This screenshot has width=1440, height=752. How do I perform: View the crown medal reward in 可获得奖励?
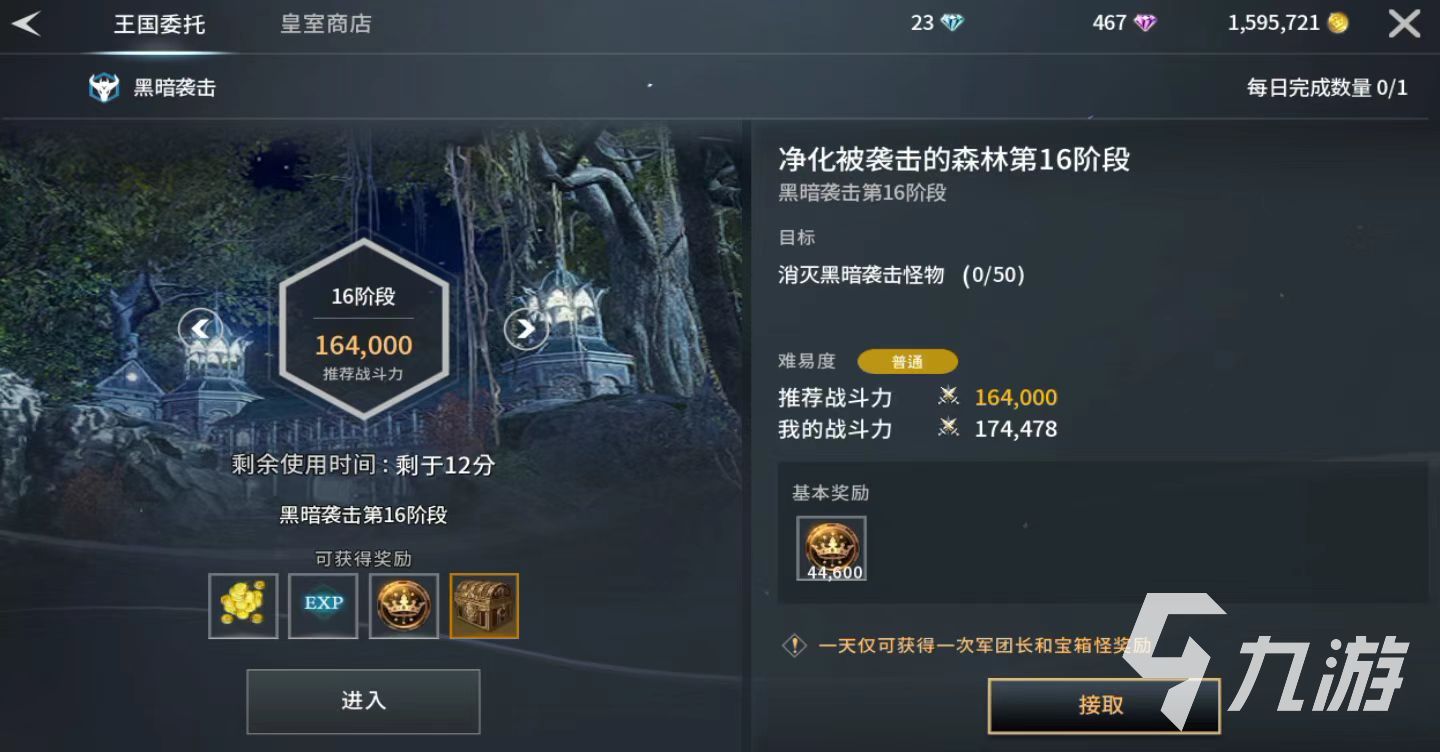(x=404, y=605)
